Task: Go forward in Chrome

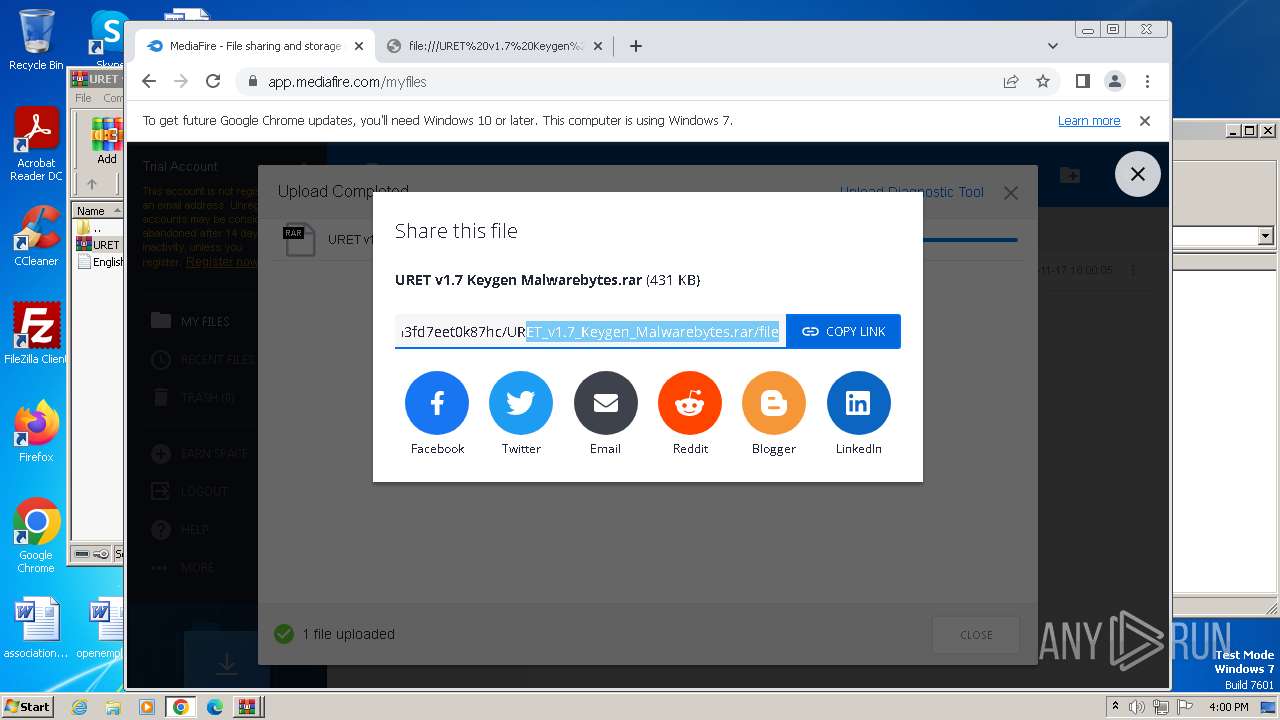Action: point(181,82)
